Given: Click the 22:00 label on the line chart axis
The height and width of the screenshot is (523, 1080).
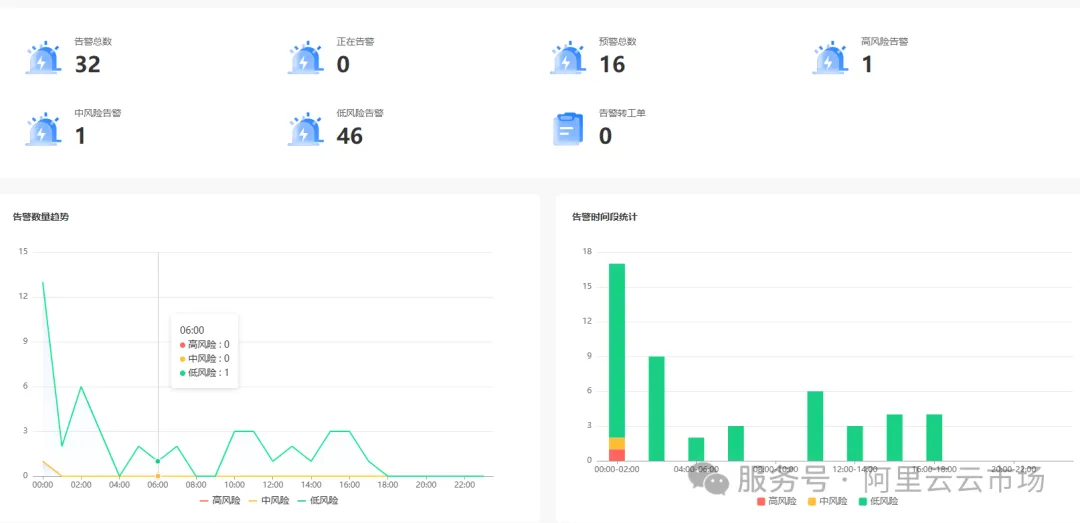Looking at the screenshot, I should pos(464,485).
